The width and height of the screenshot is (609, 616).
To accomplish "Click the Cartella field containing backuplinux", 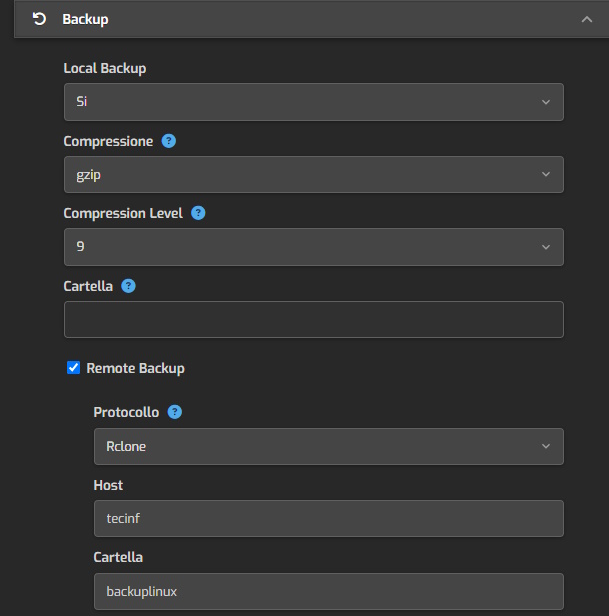I will pos(328,591).
